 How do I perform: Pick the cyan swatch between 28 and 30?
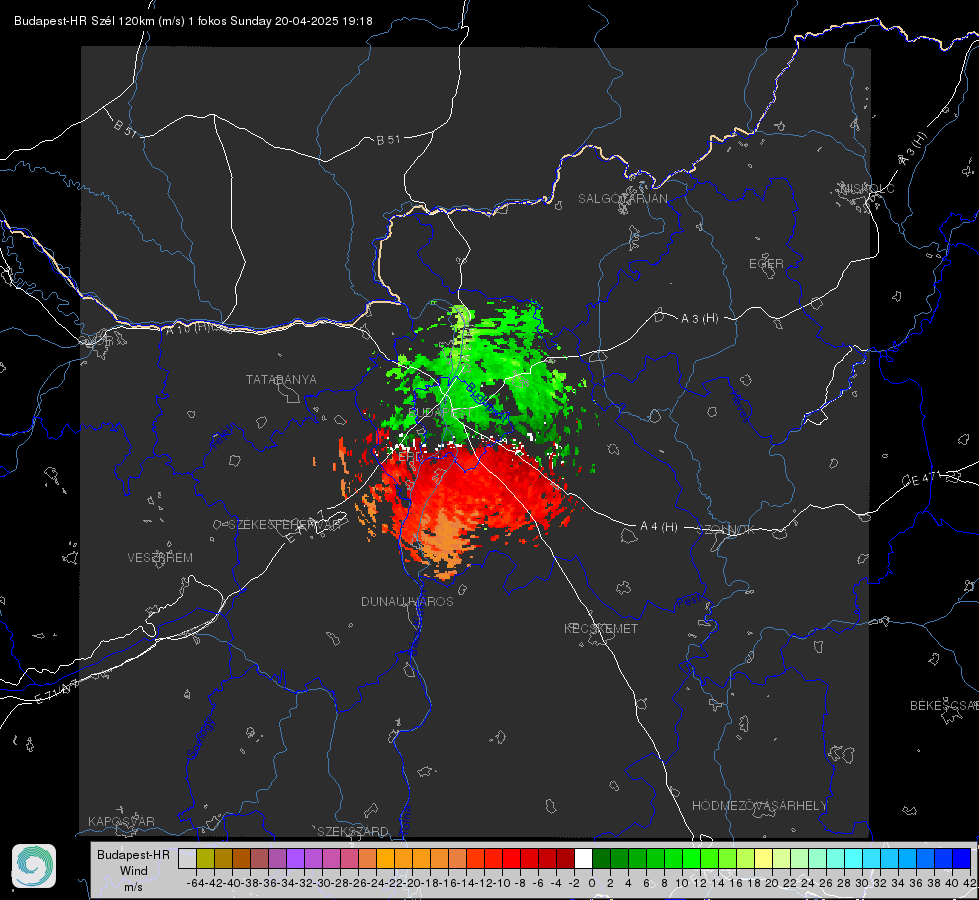(854, 859)
